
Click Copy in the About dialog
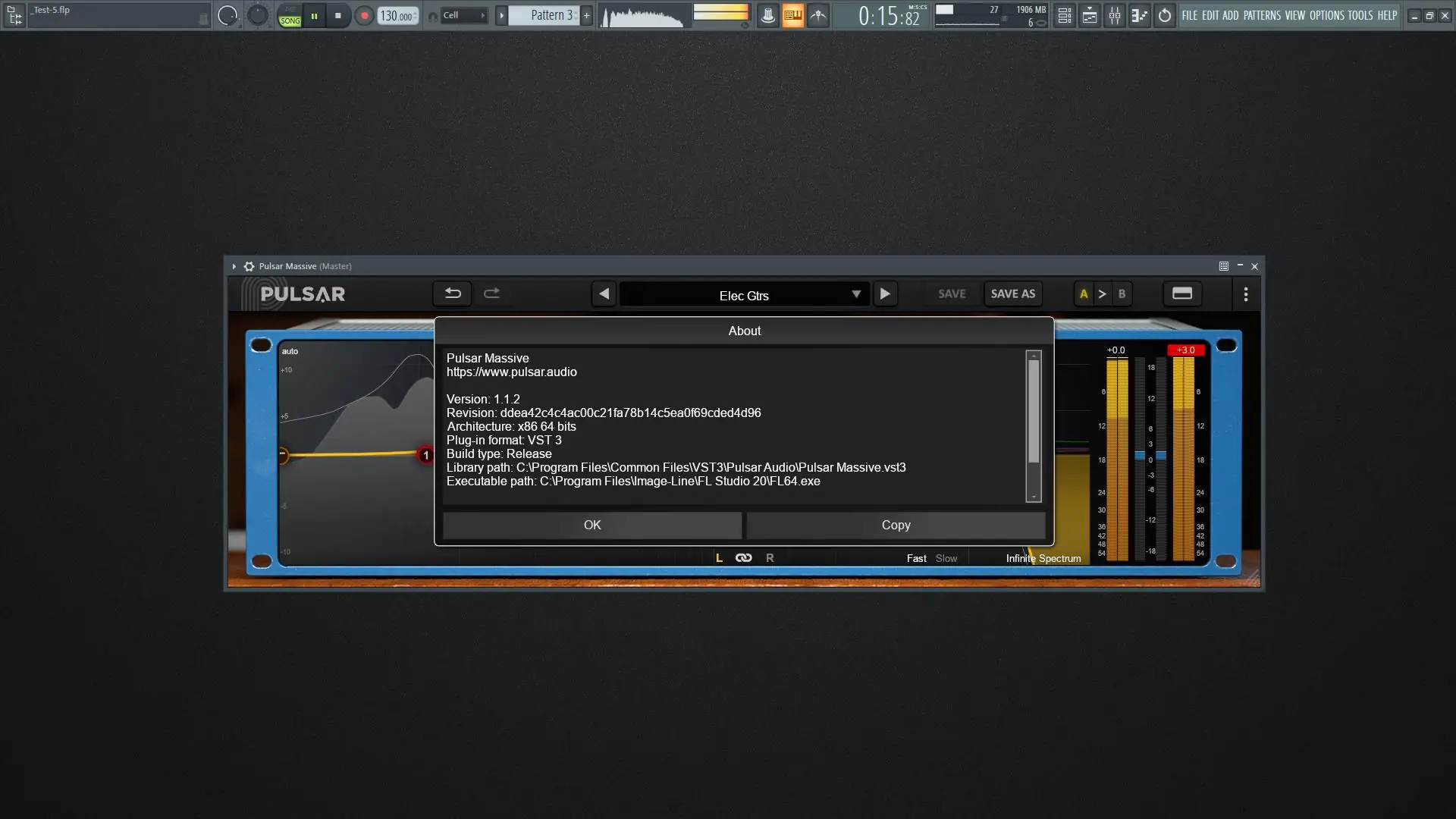[896, 525]
